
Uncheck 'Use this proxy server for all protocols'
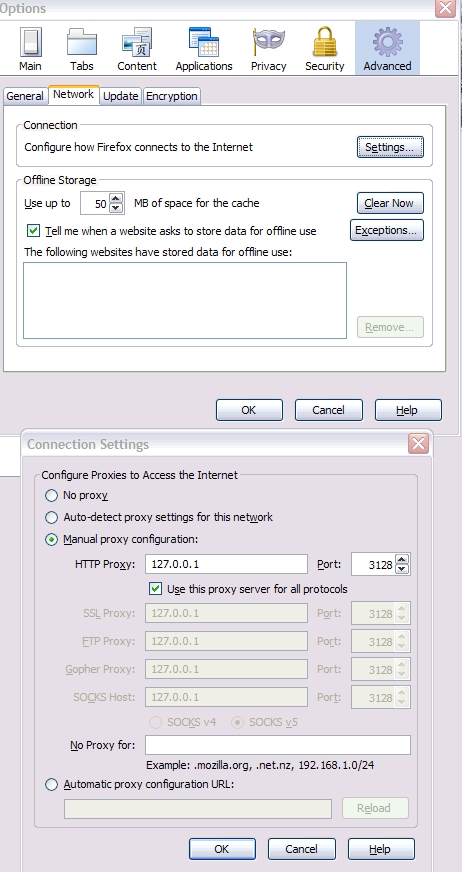[x=156, y=588]
